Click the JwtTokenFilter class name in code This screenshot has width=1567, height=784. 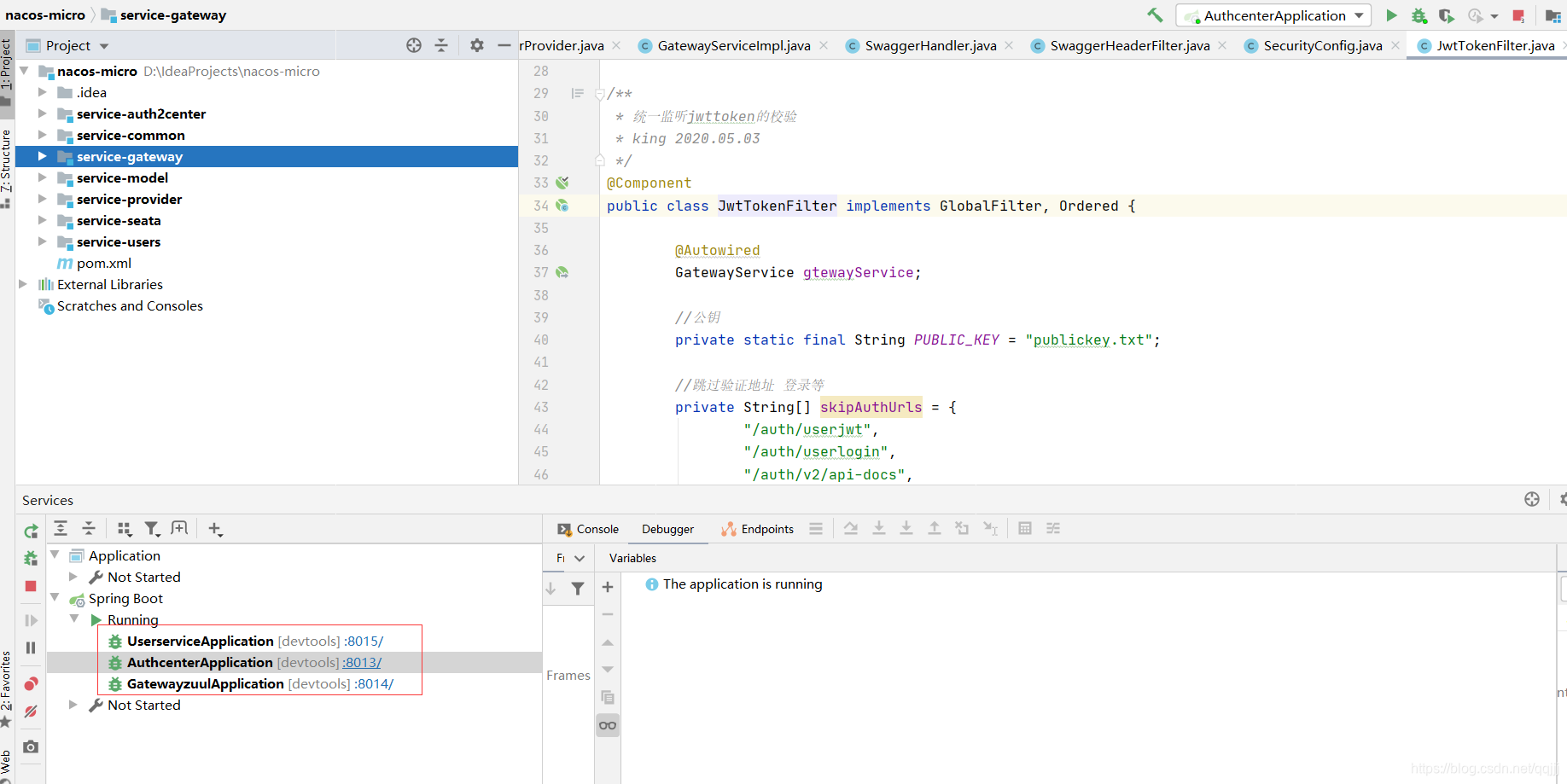tap(777, 206)
